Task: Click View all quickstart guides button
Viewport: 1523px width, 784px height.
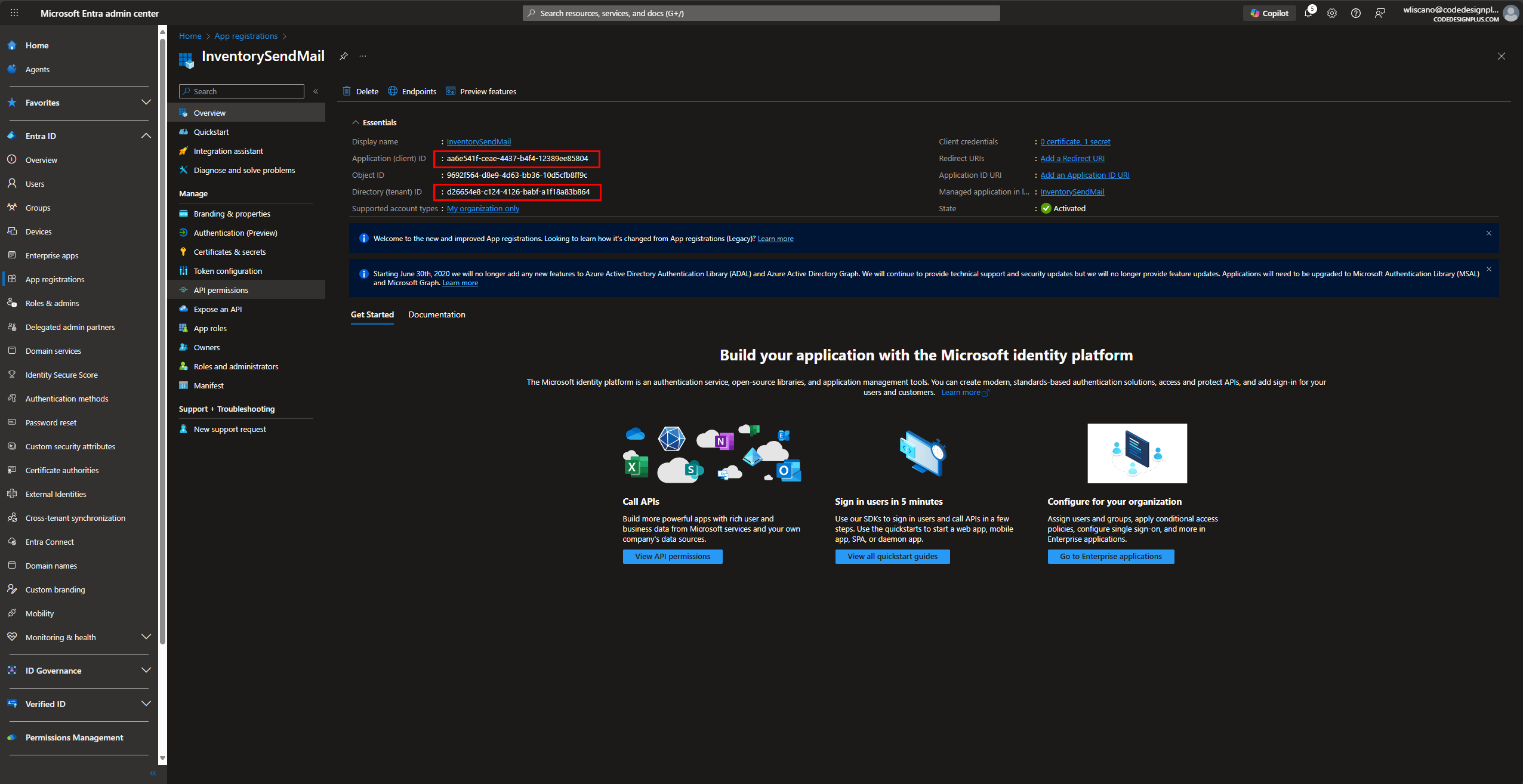Action: (x=892, y=556)
